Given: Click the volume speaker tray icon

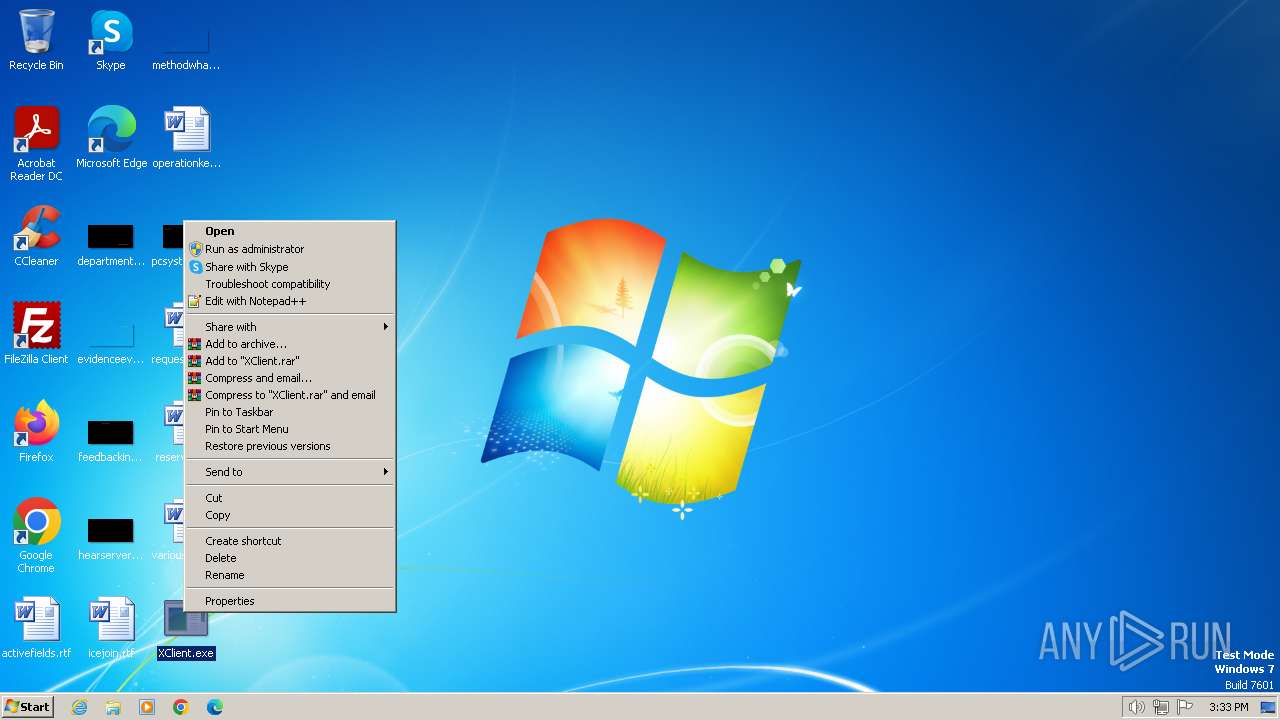Looking at the screenshot, I should point(1136,707).
